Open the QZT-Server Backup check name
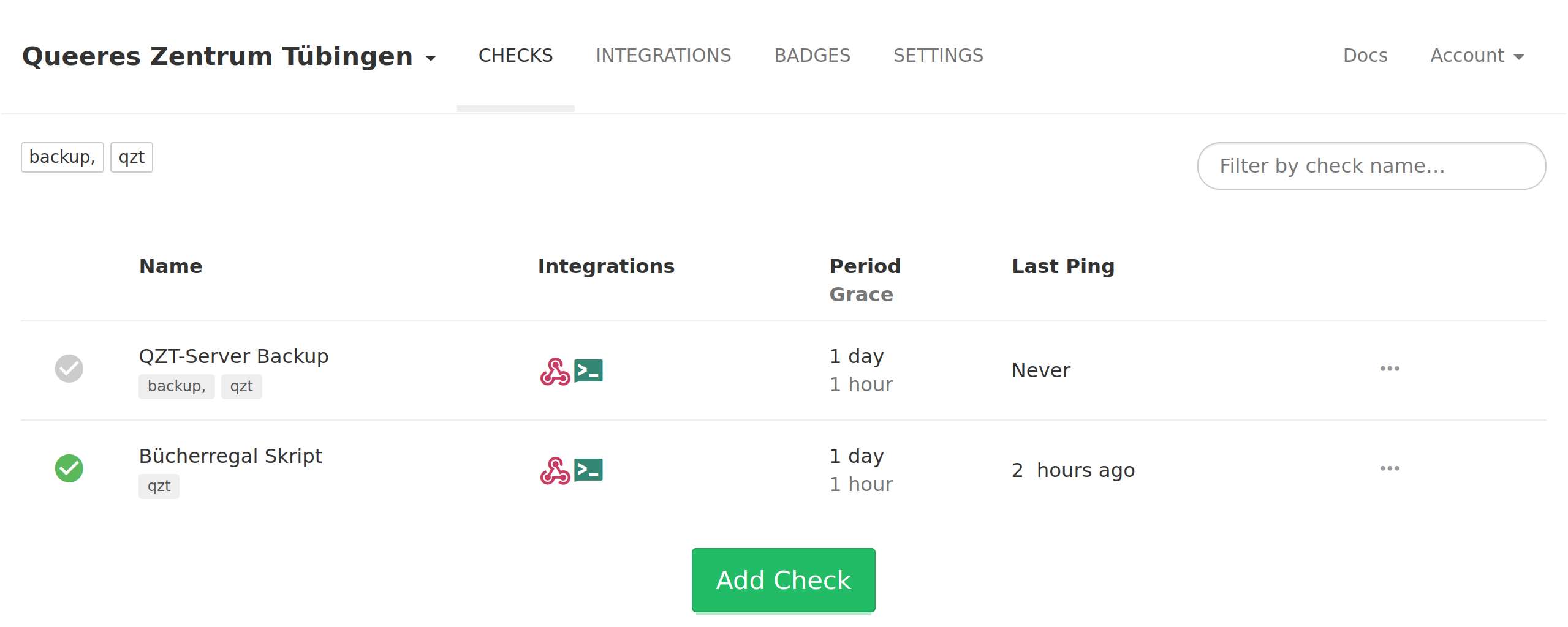The height and width of the screenshot is (627, 1568). tap(233, 356)
